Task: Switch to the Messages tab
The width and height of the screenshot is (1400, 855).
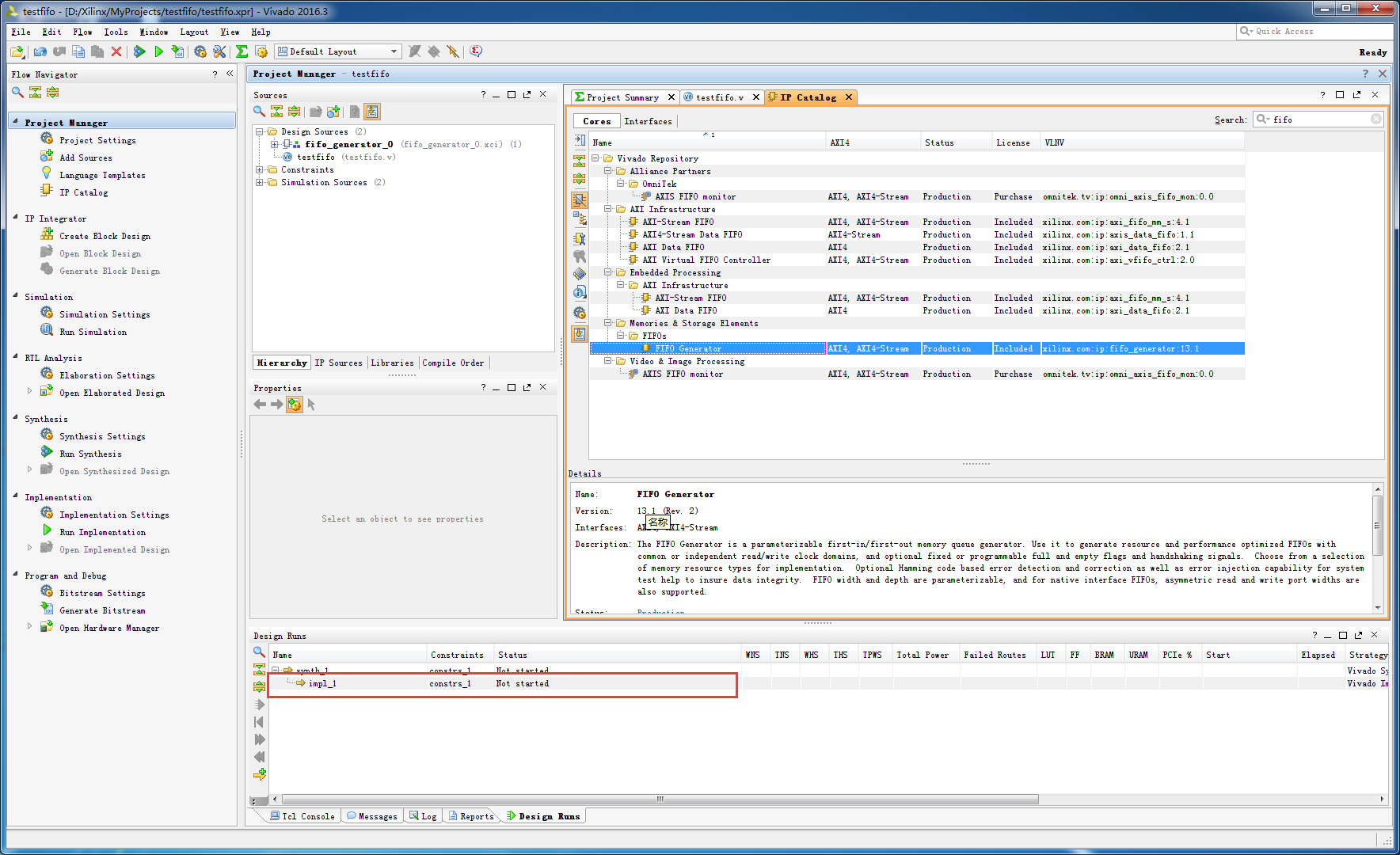Action: (x=372, y=816)
